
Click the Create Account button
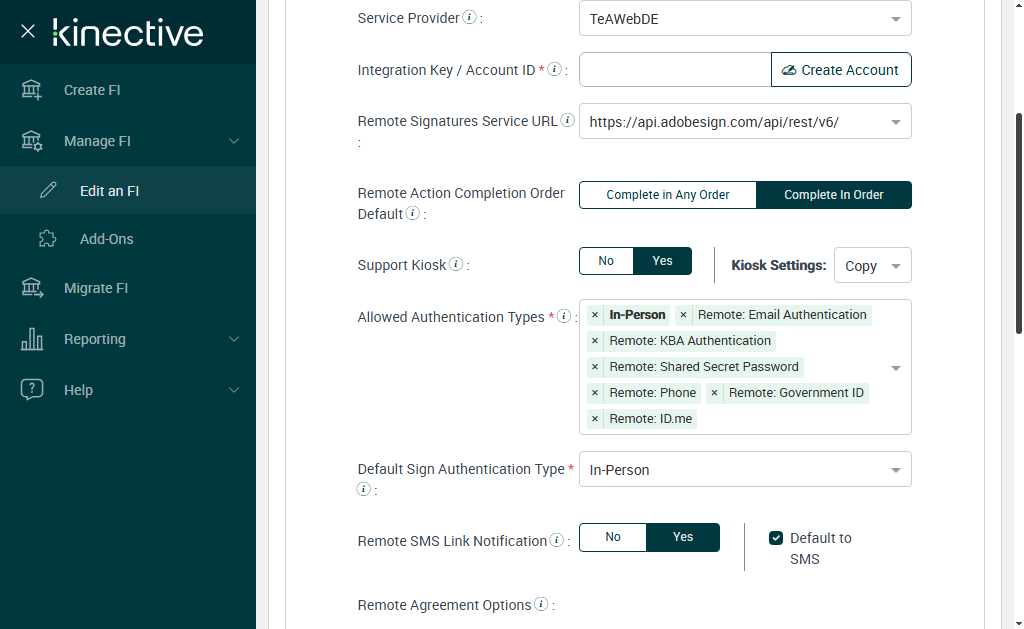tap(841, 70)
